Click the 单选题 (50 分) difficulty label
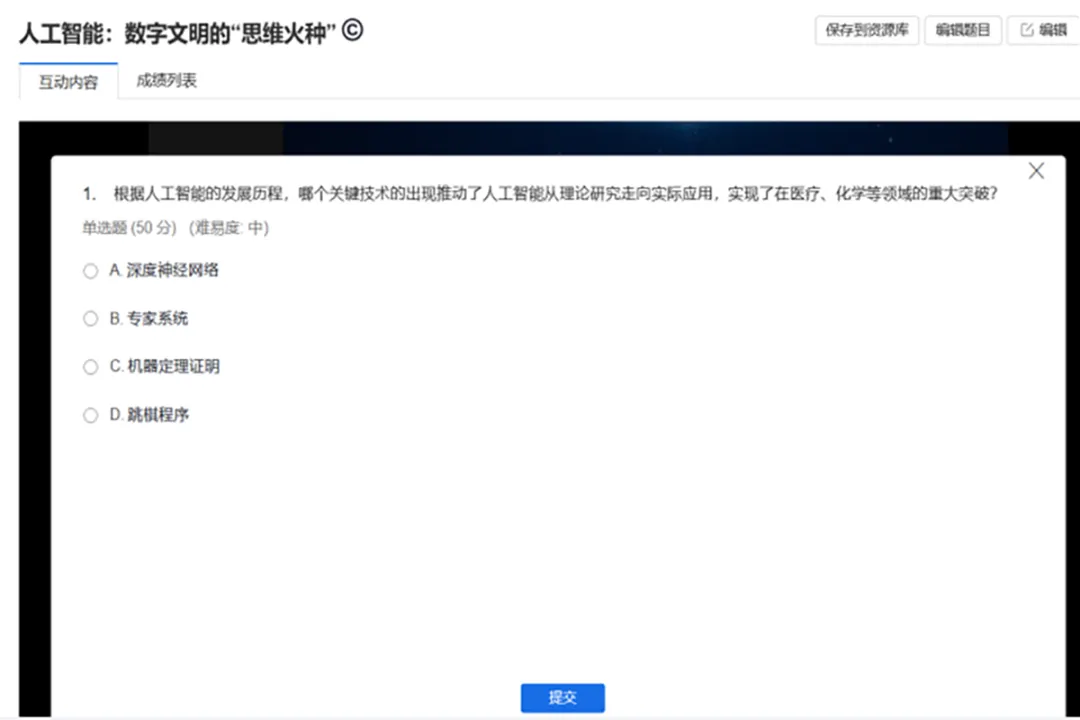 coord(175,228)
